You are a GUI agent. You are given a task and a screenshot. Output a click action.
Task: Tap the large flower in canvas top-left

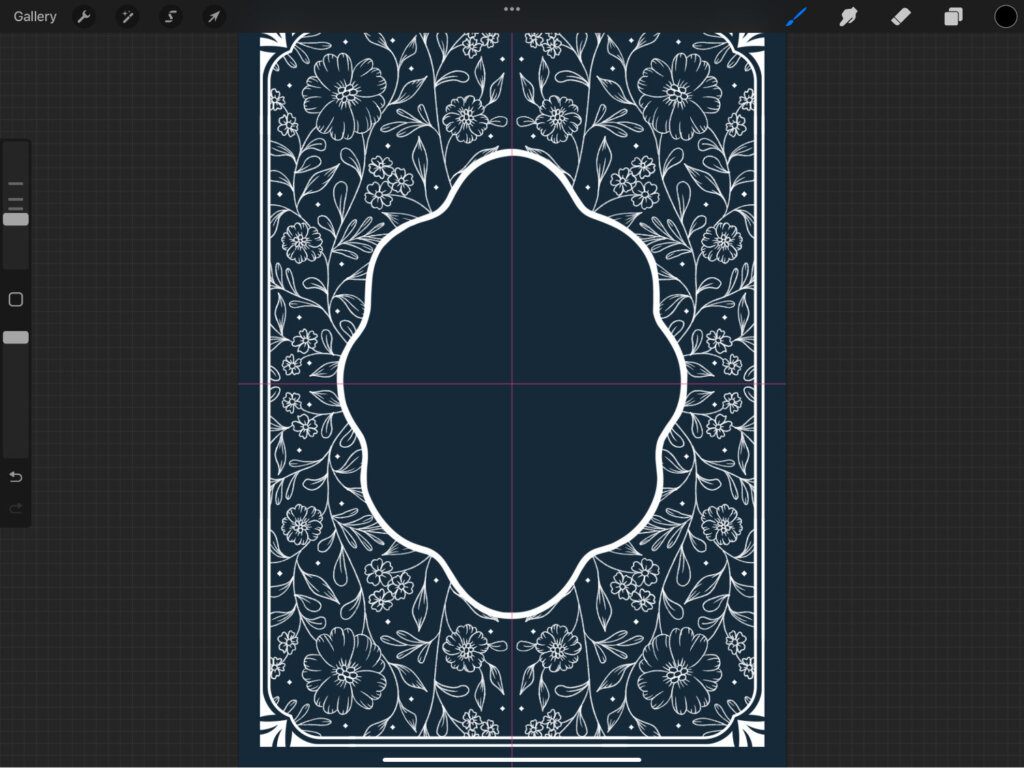point(344,95)
